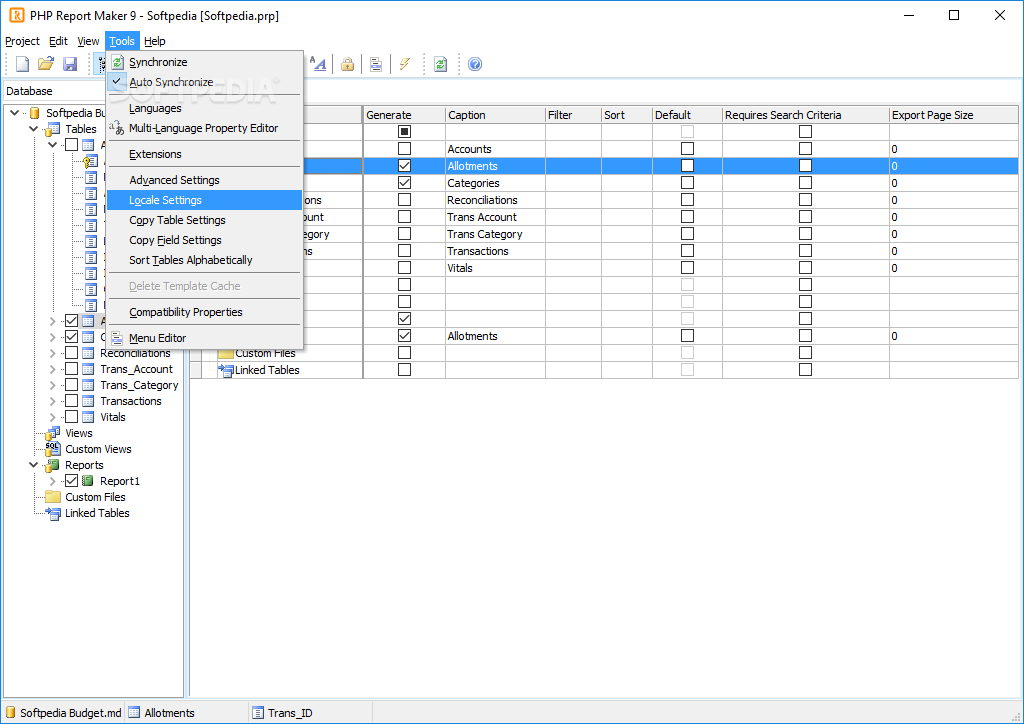Click the blue Help question mark icon
The height and width of the screenshot is (724, 1024).
click(475, 64)
